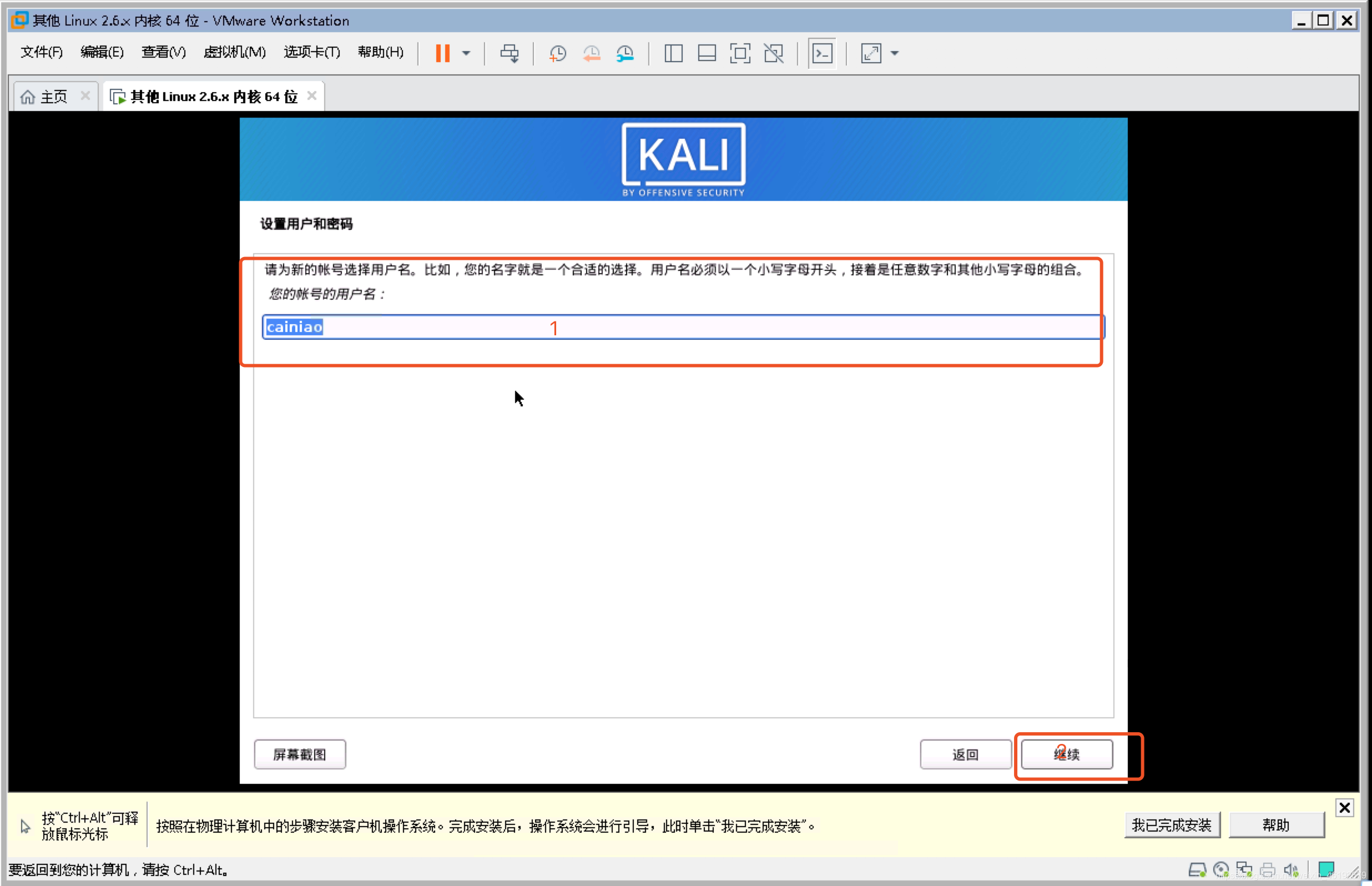This screenshot has height=886, width=1372.
Task: Click the Unity mode toolbar icon
Action: pyautogui.click(x=774, y=53)
